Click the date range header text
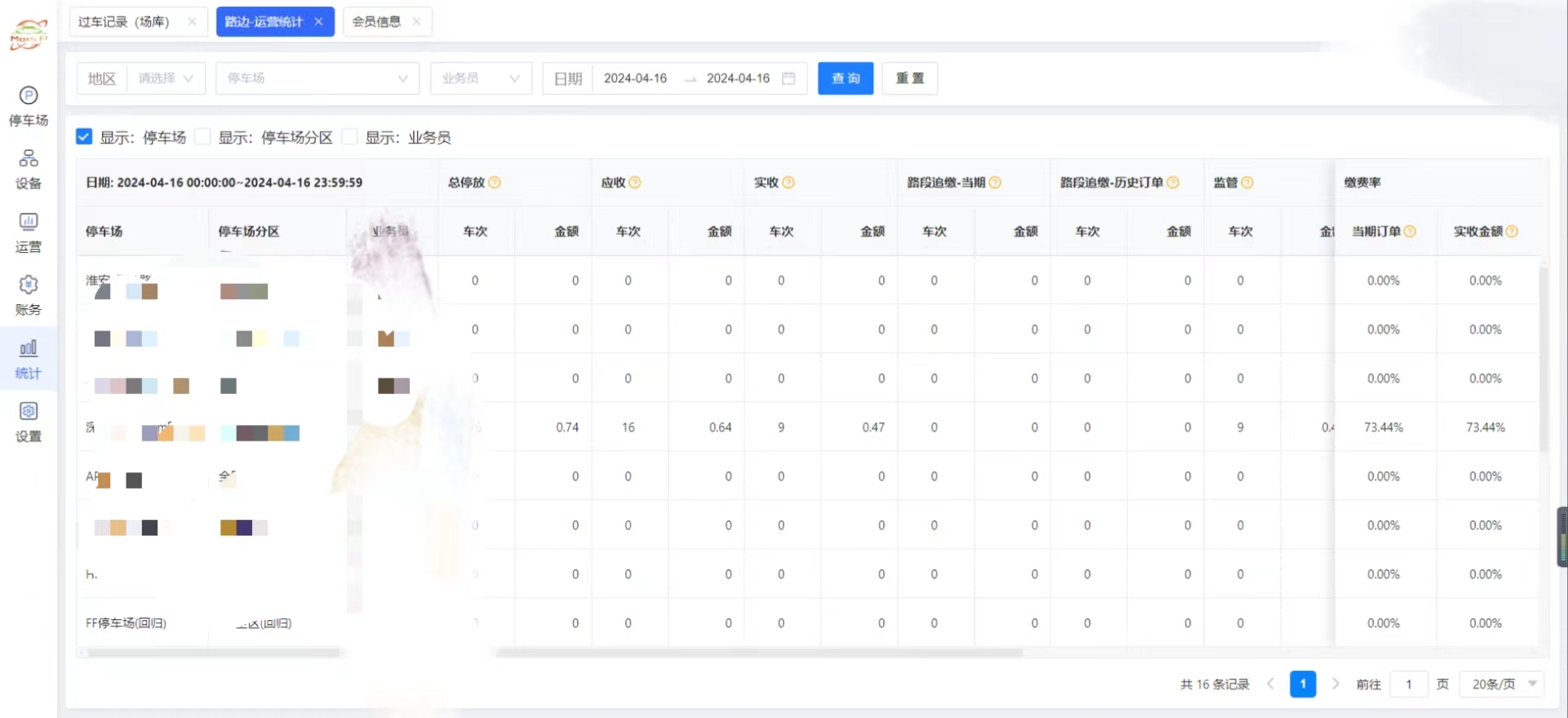Image resolution: width=1568 pixels, height=718 pixels. click(x=224, y=183)
